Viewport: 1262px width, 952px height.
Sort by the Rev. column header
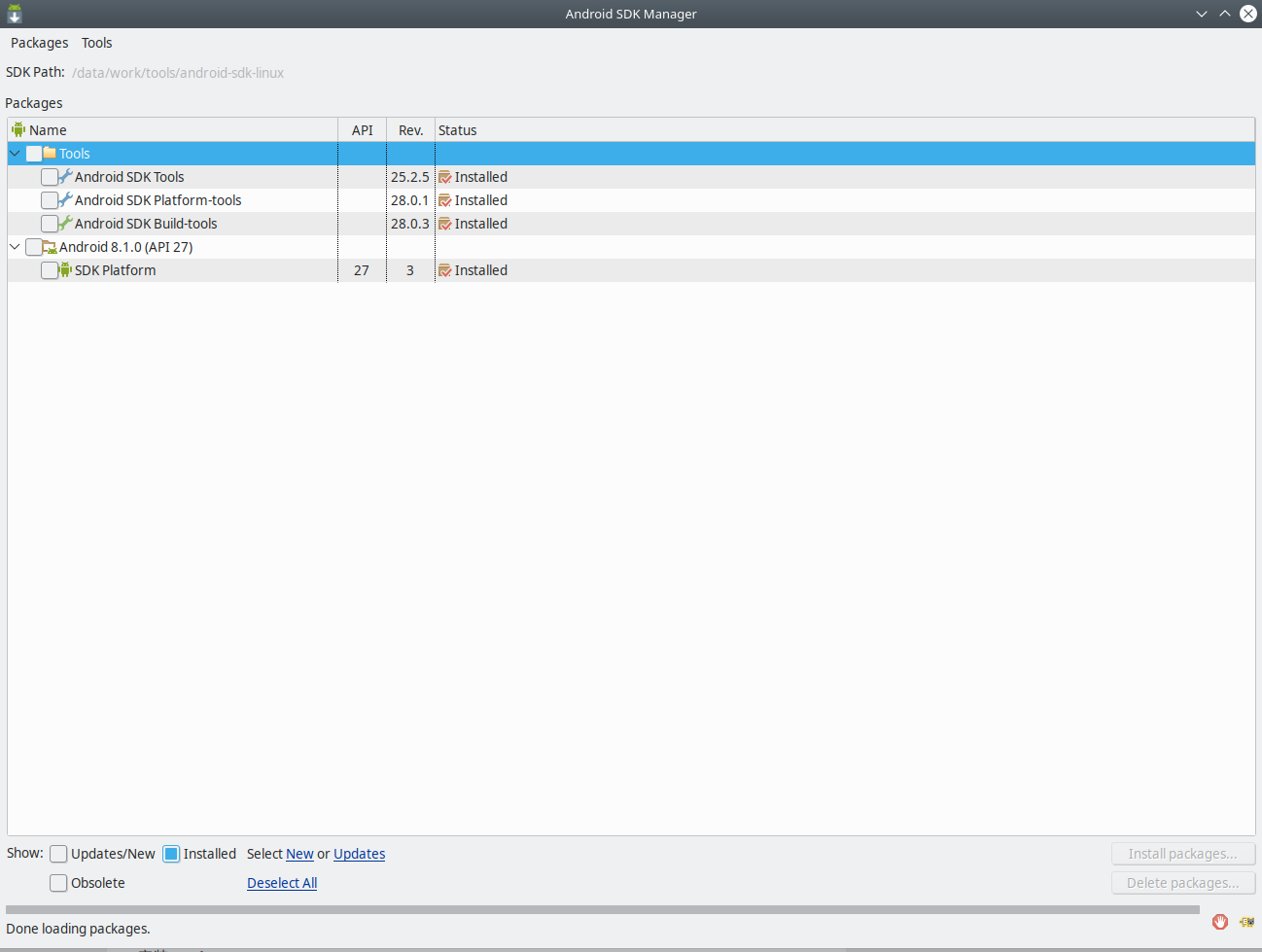click(411, 130)
